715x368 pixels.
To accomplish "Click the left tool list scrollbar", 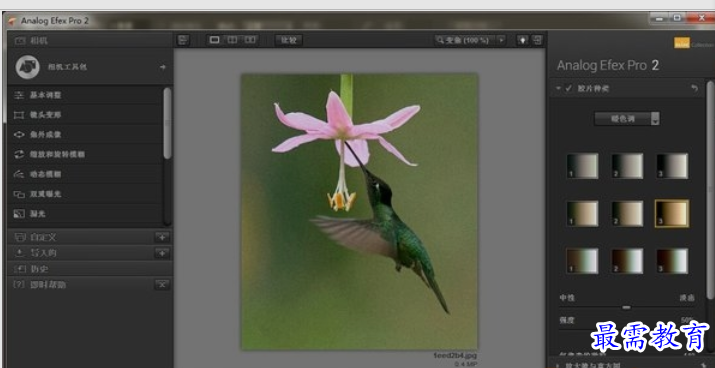I will [x=168, y=123].
